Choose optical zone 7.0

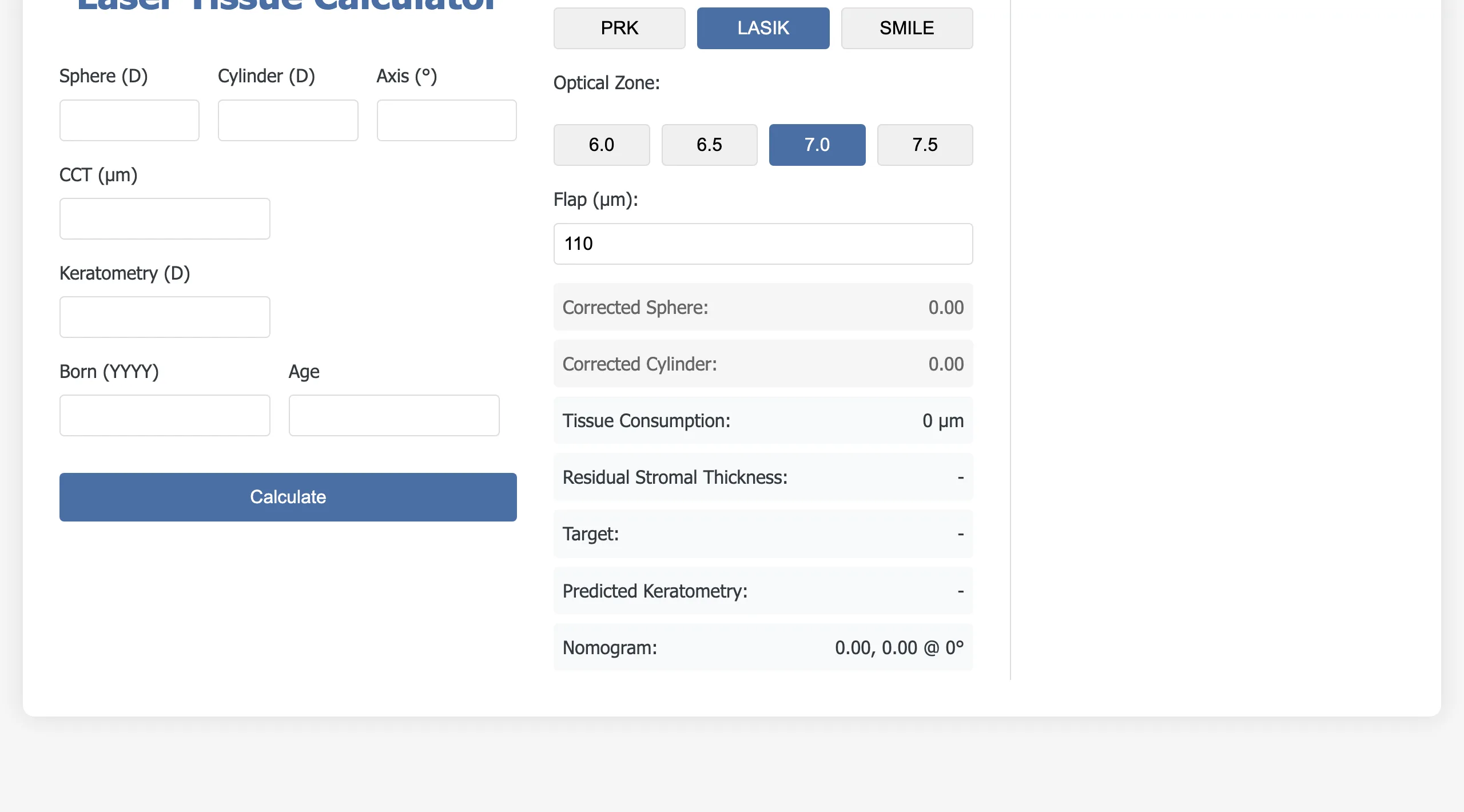817,145
